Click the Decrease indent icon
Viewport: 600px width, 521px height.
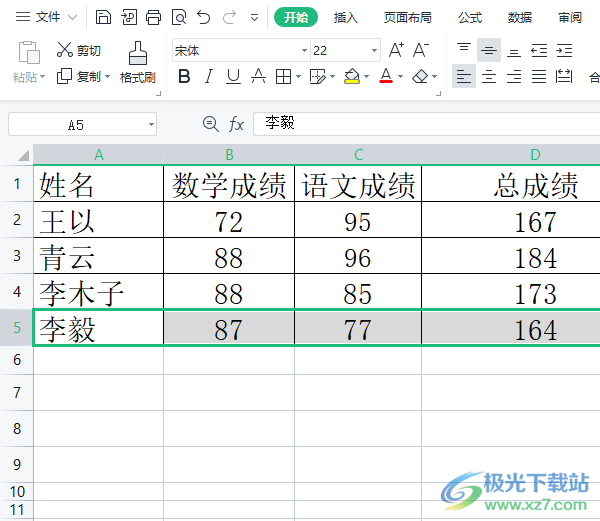(x=539, y=50)
